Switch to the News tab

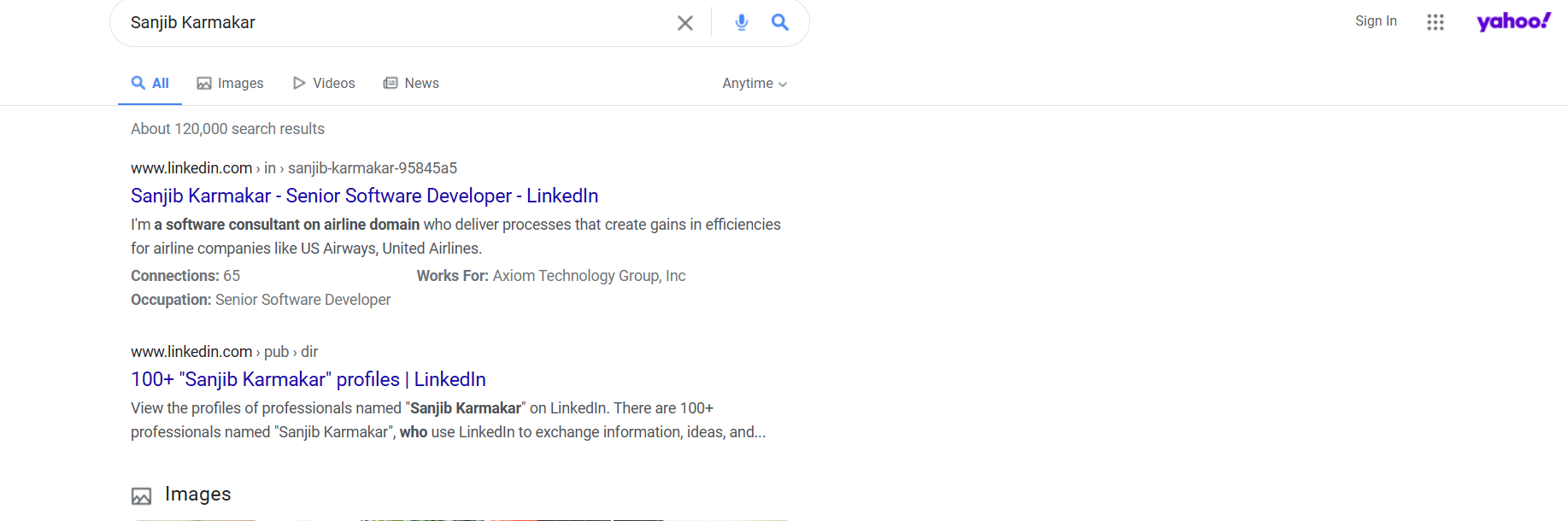coord(421,83)
